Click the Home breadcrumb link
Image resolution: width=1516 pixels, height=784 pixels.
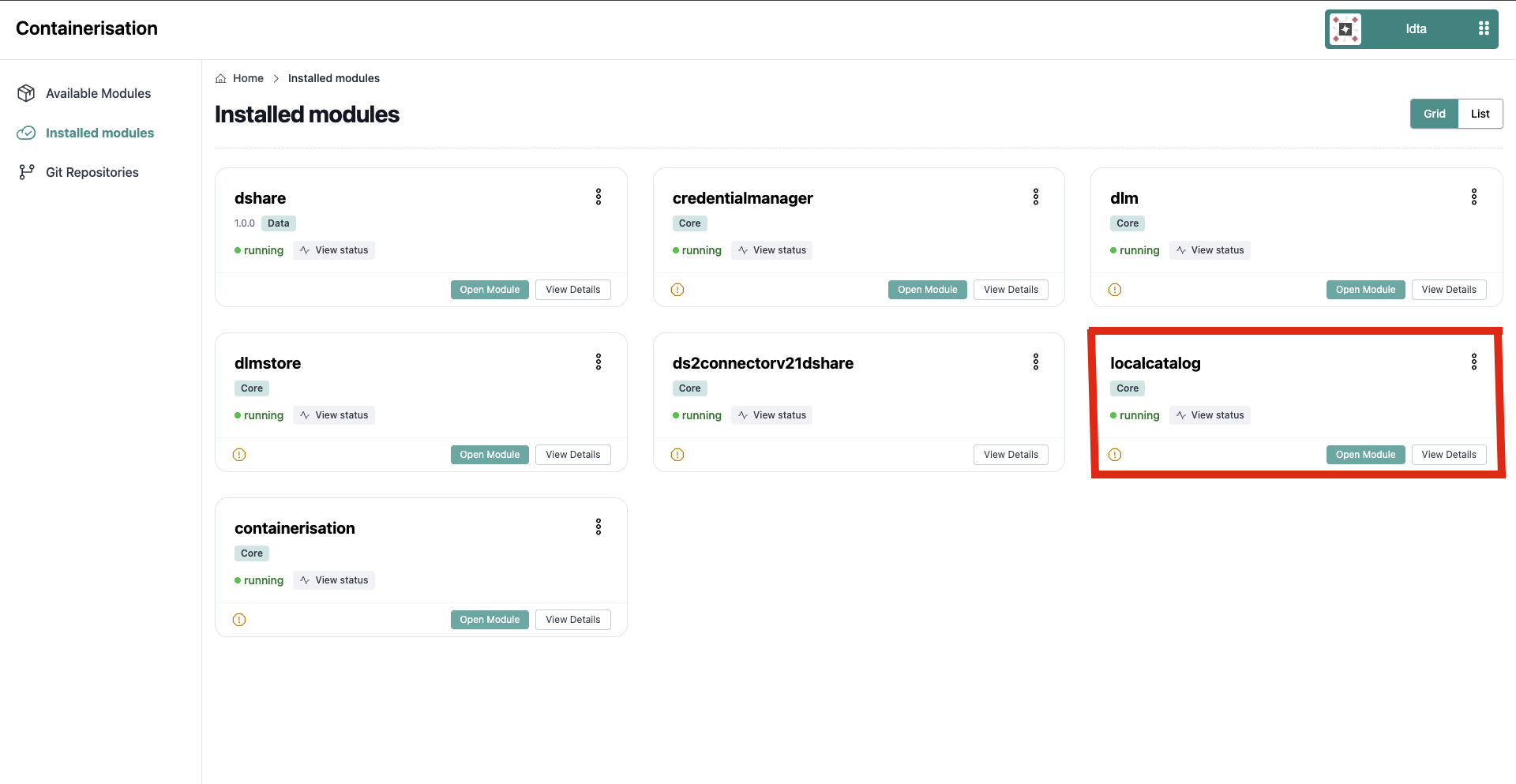coord(248,78)
